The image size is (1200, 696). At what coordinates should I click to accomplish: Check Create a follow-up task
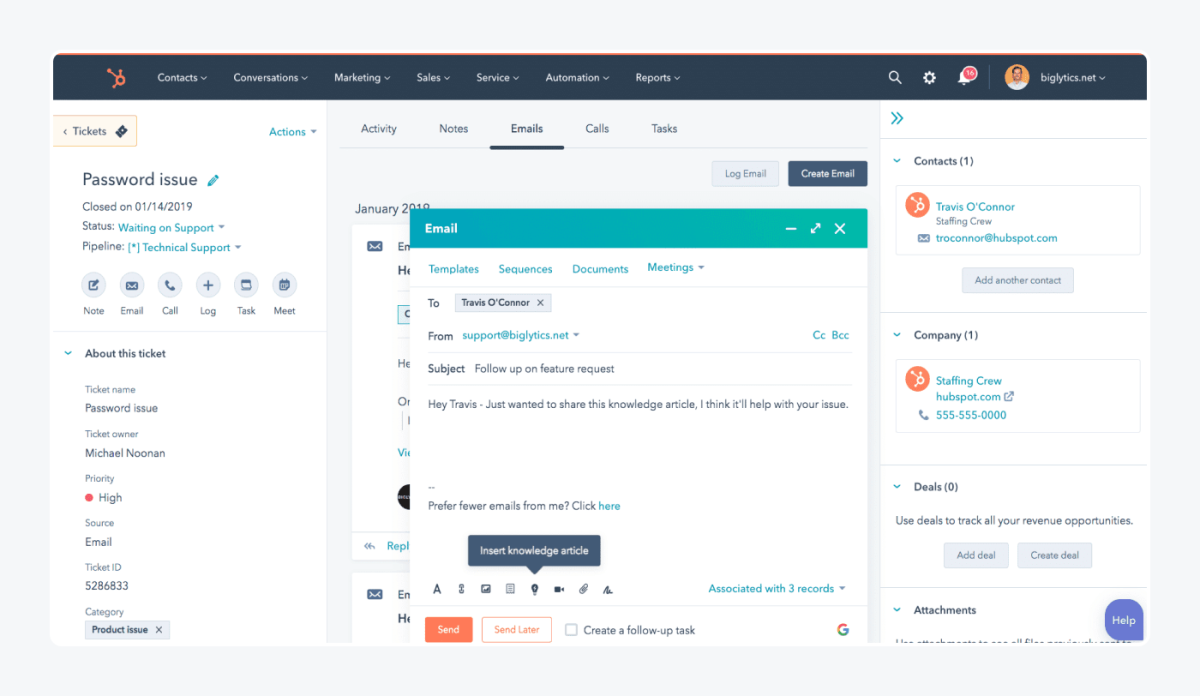[x=571, y=629]
